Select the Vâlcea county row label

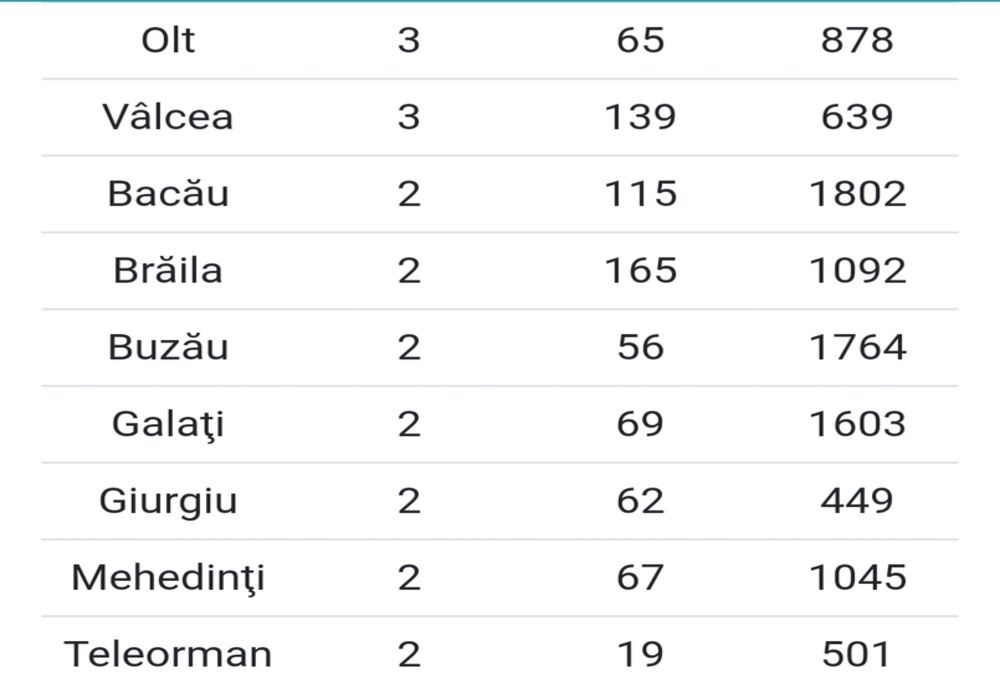point(168,117)
